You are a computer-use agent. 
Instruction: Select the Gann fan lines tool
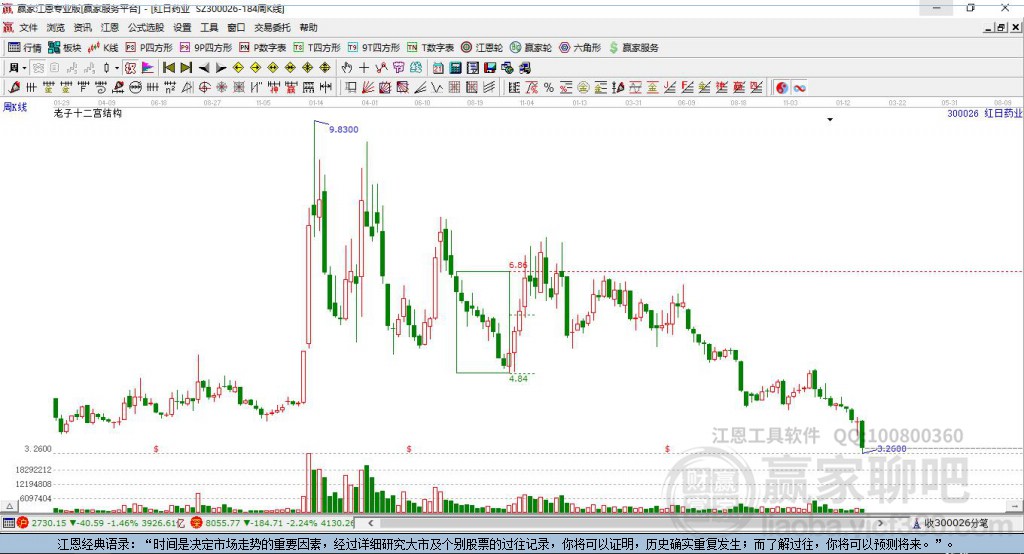pos(368,88)
